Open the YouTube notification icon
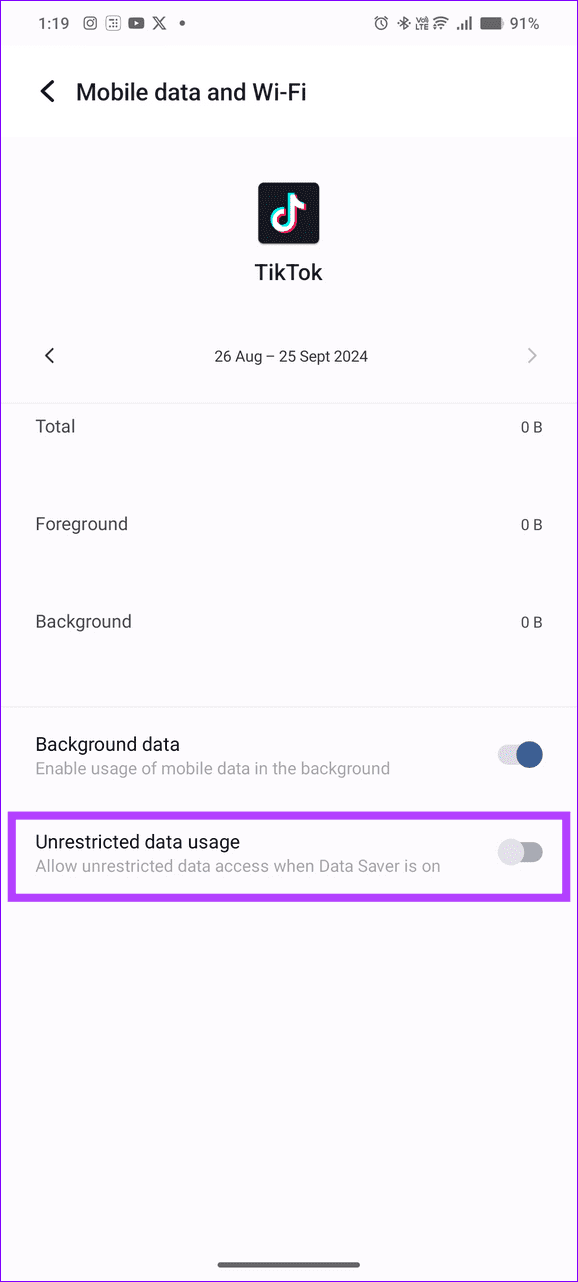Viewport: 578px width, 1282px height. pos(136,22)
